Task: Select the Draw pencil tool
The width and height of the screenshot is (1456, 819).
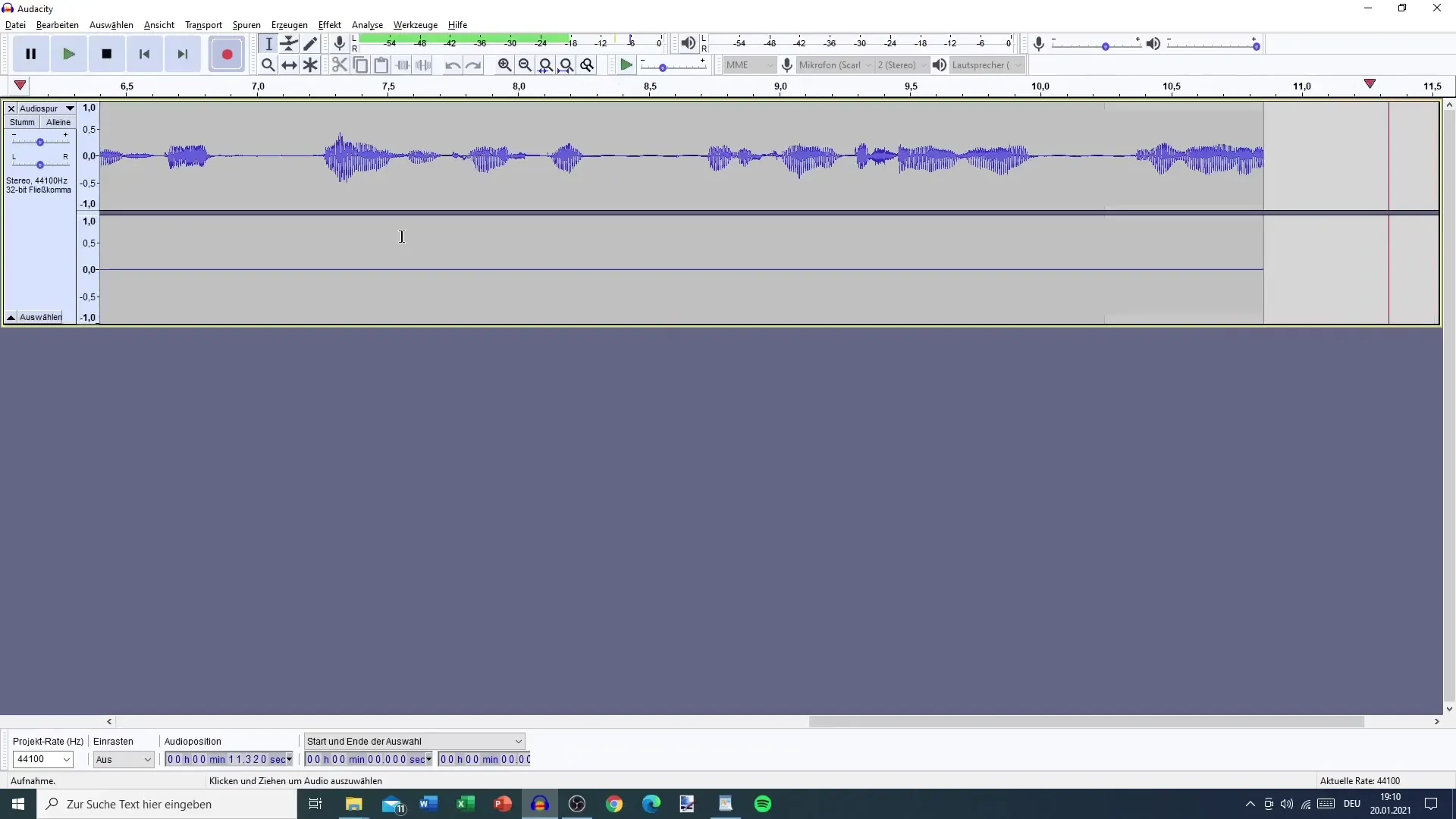Action: pos(310,44)
